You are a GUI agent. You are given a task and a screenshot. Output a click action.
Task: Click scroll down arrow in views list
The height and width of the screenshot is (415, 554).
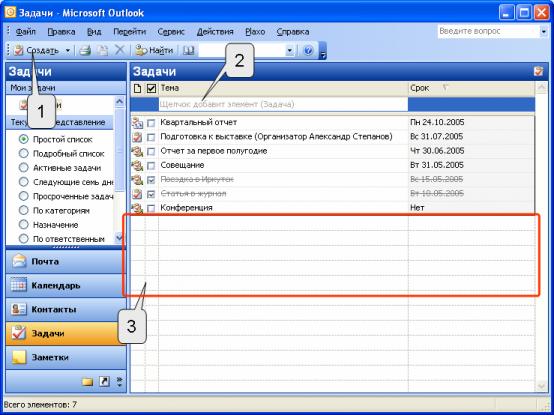pyautogui.click(x=119, y=238)
